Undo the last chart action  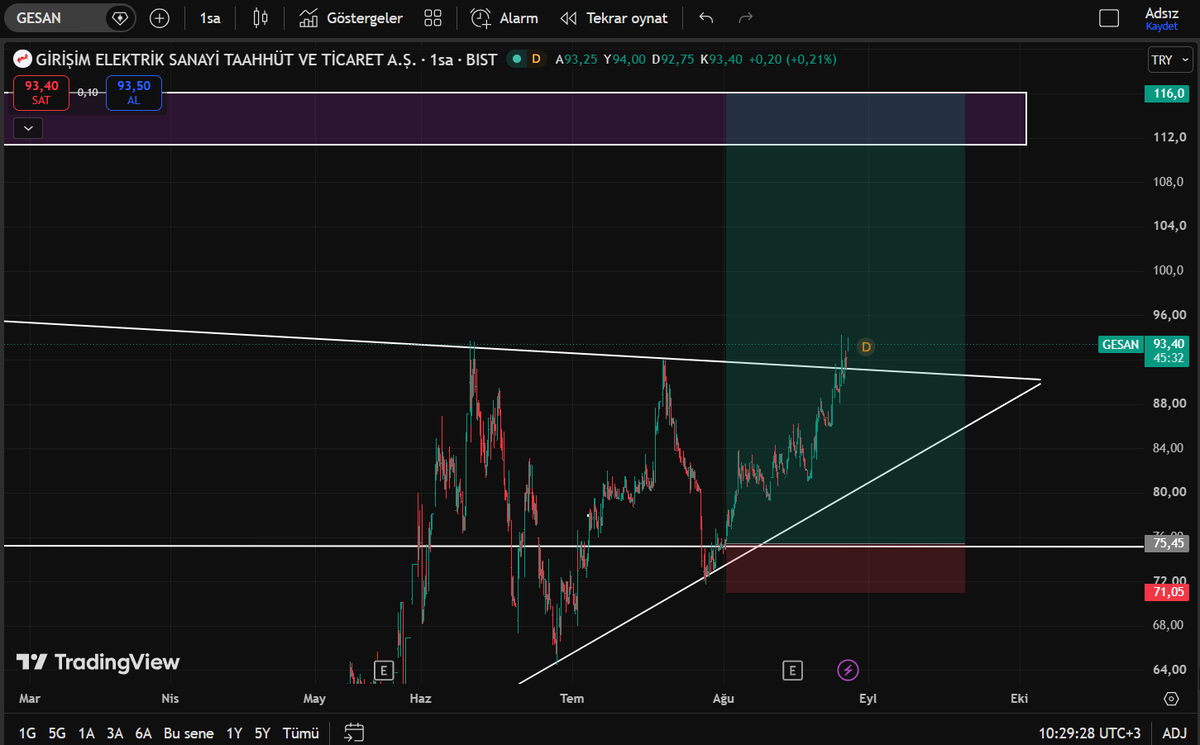click(706, 18)
